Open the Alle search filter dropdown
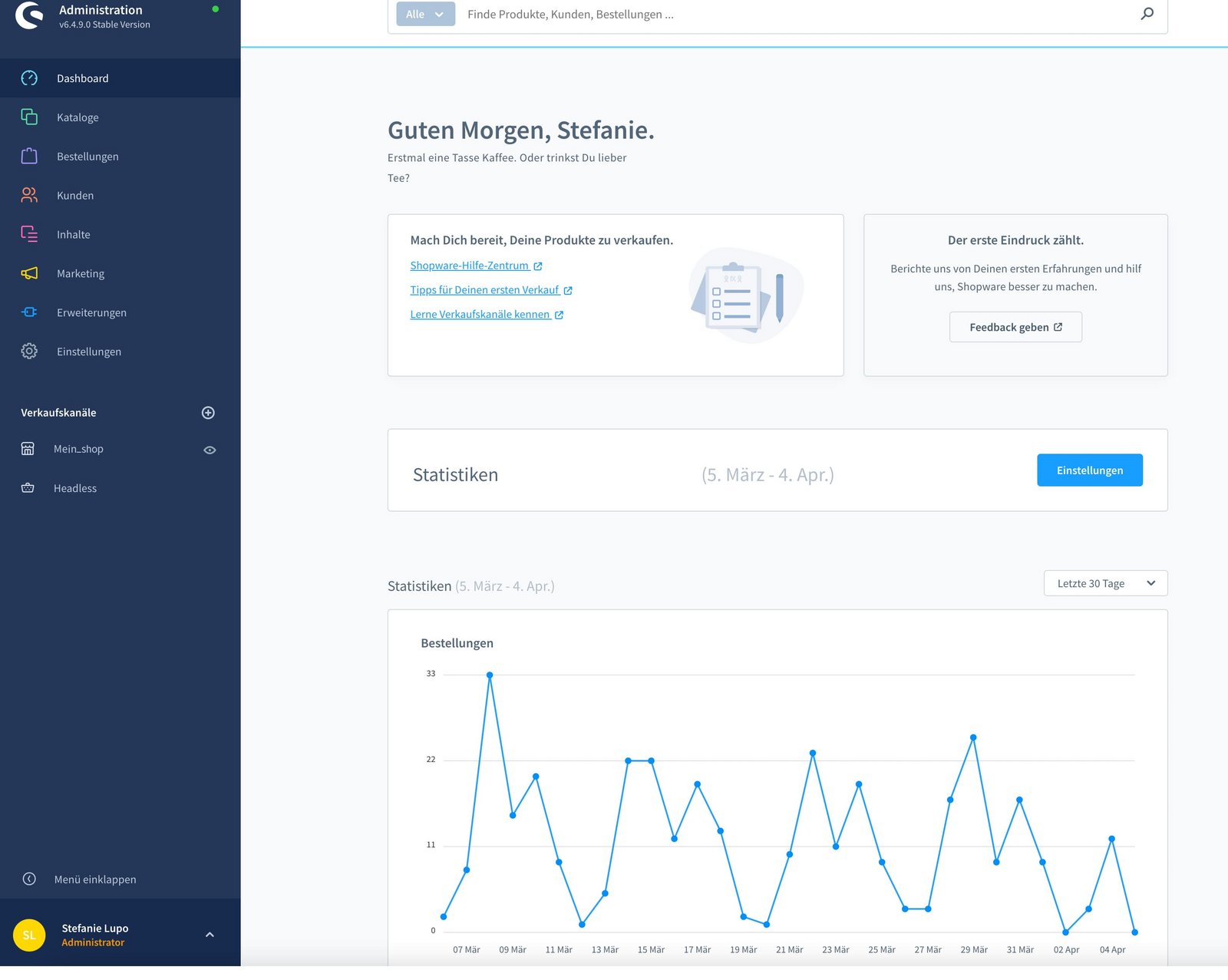The image size is (1228, 980). point(425,14)
